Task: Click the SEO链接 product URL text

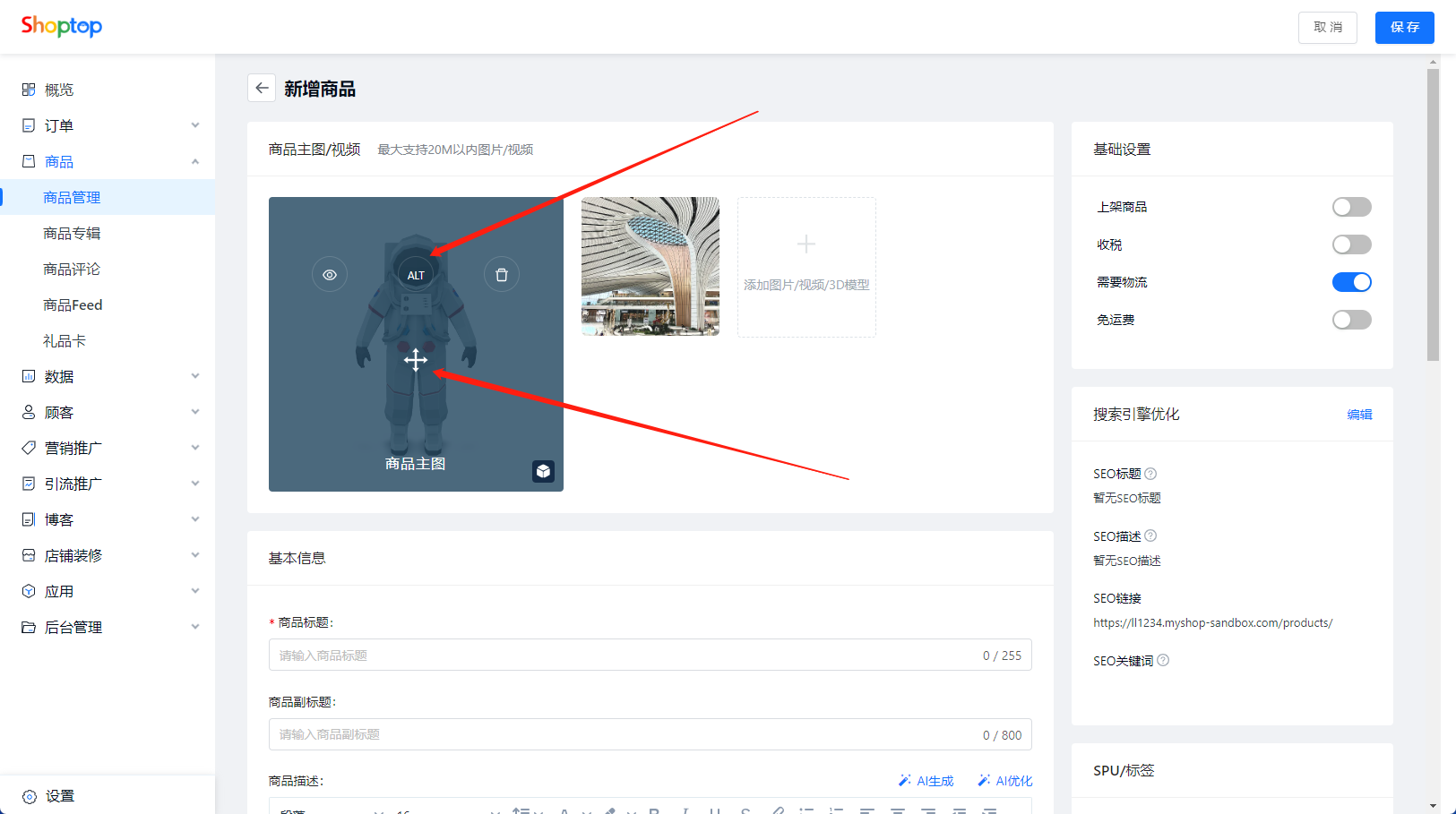Action: click(1212, 622)
